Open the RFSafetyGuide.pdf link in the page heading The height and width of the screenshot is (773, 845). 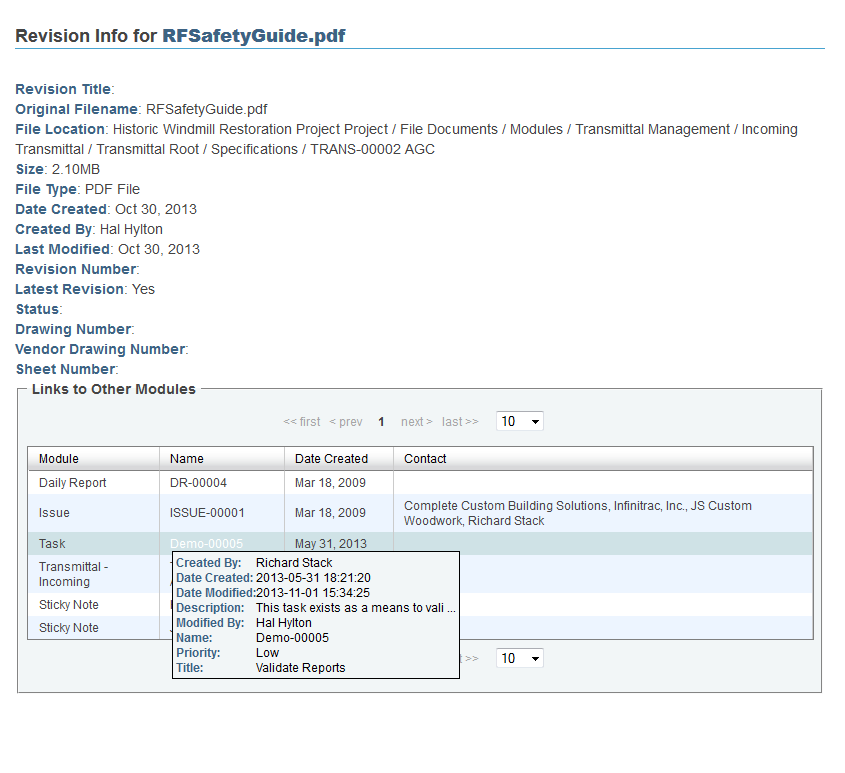click(254, 36)
